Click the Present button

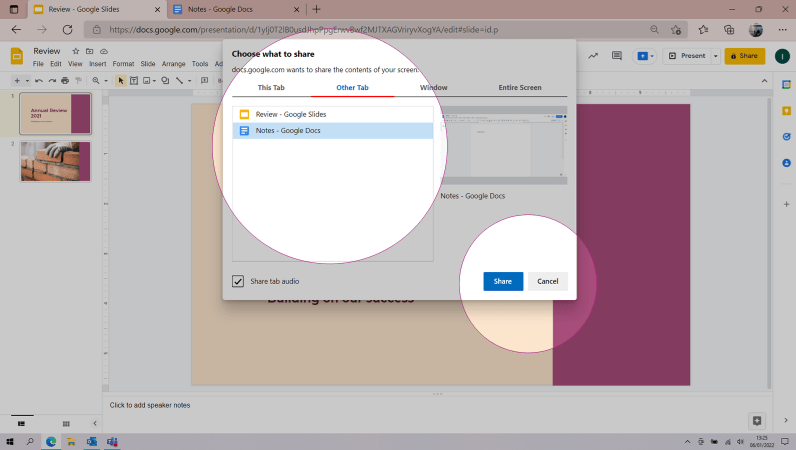(687, 56)
